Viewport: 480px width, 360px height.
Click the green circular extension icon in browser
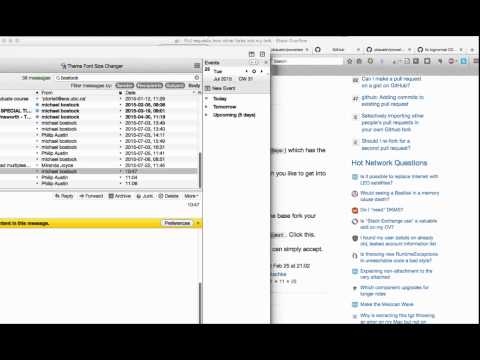(370, 61)
